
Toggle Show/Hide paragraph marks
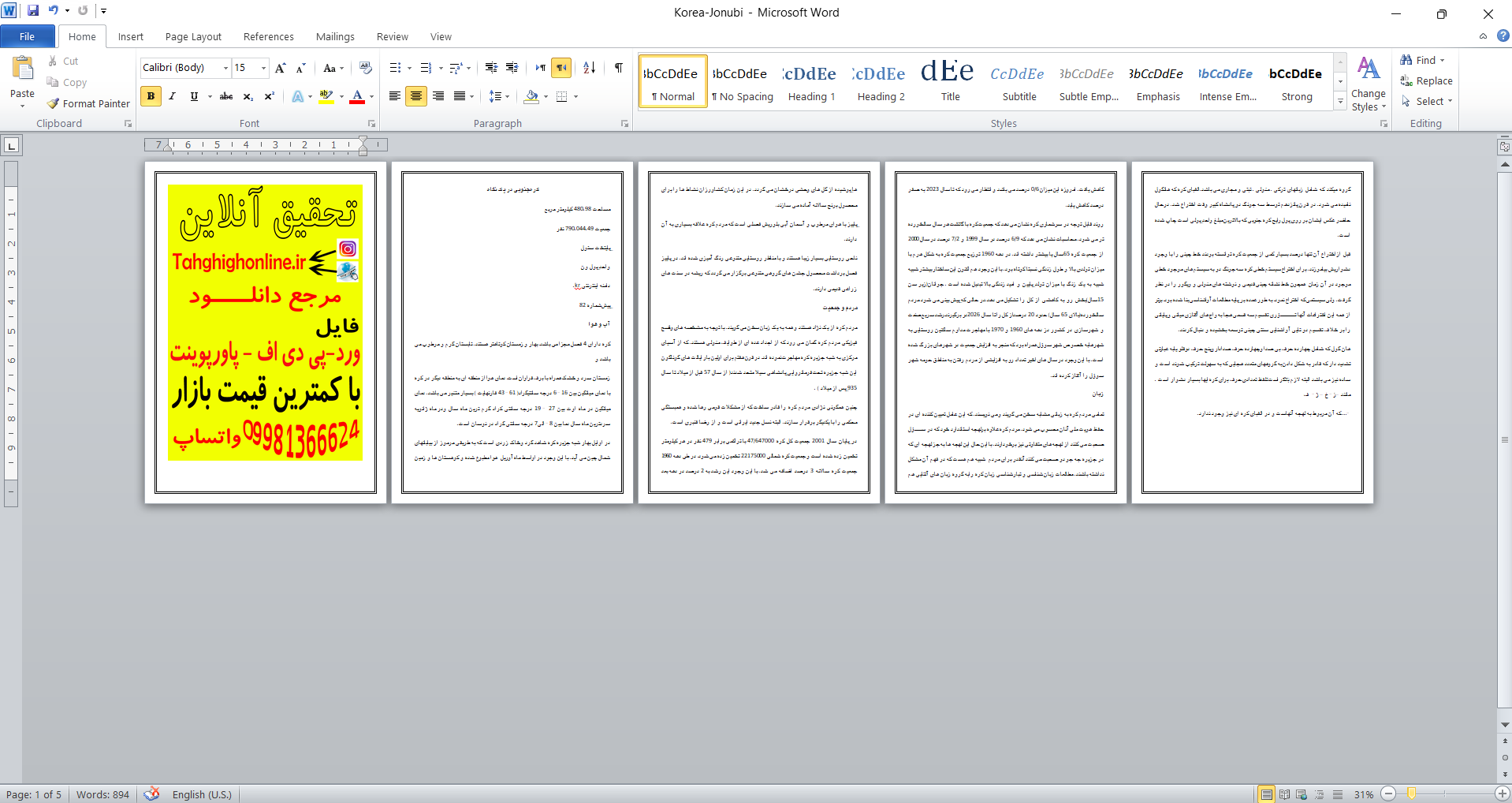(619, 68)
